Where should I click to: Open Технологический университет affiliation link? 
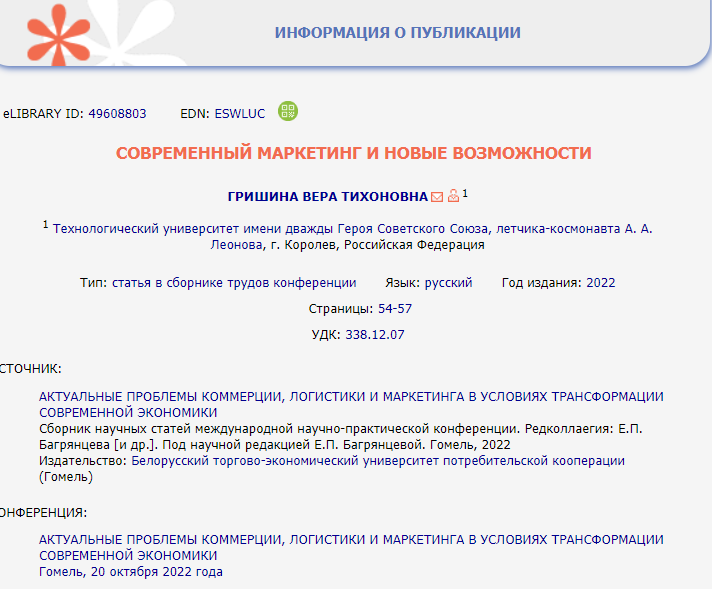tap(352, 237)
